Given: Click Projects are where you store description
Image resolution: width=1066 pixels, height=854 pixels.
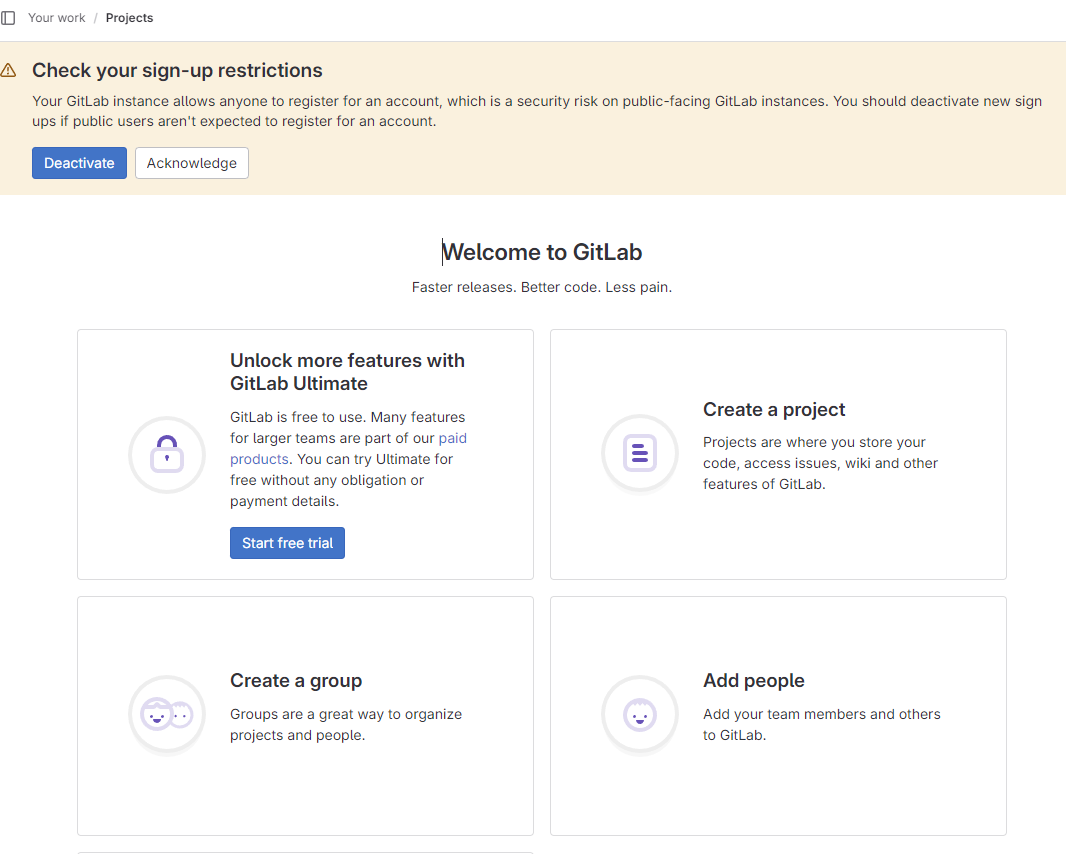Looking at the screenshot, I should pos(821,463).
